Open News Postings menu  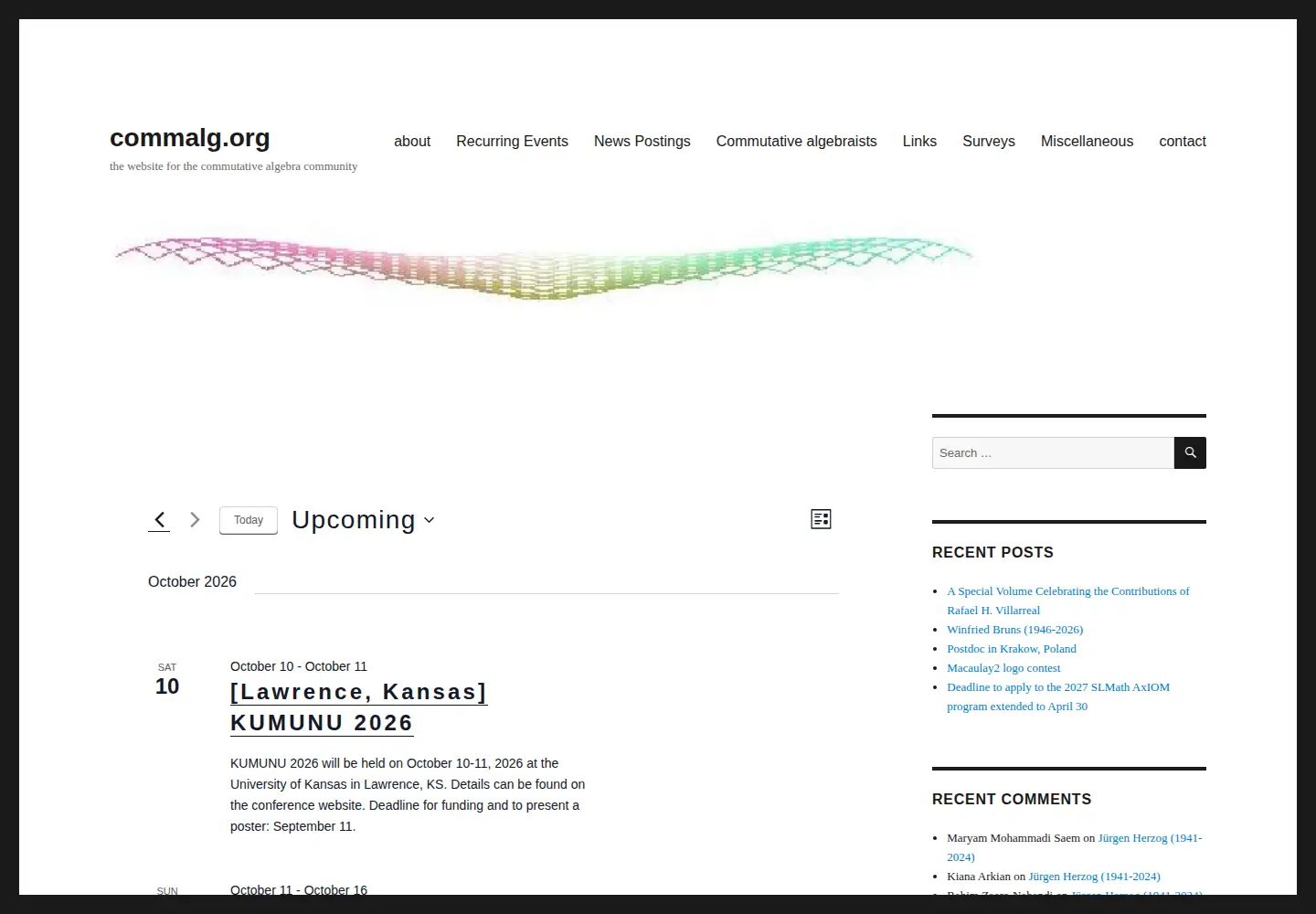642,141
